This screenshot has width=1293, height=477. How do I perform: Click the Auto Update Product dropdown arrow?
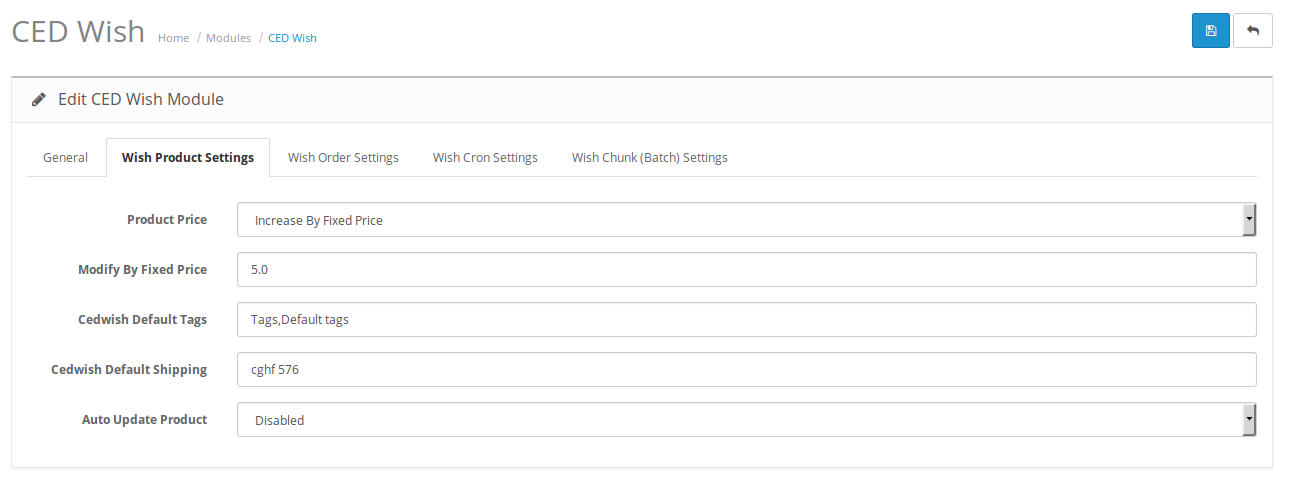1249,420
